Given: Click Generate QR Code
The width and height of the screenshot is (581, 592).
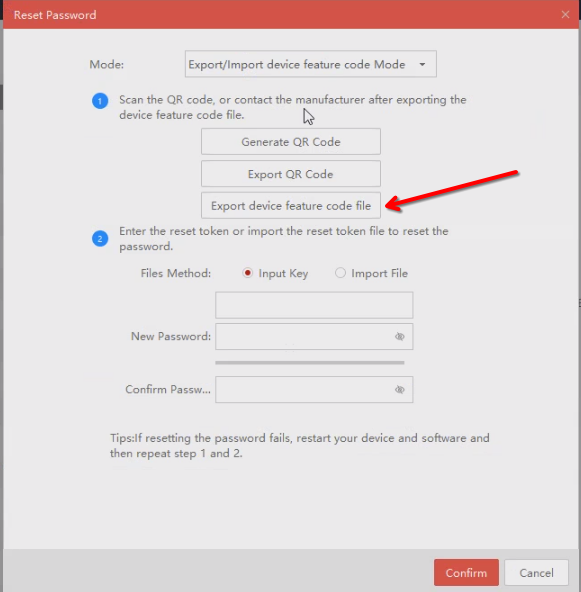Looking at the screenshot, I should [291, 142].
